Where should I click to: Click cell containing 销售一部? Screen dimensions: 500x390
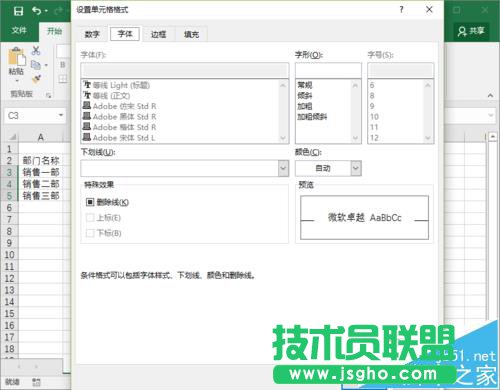pos(41,172)
